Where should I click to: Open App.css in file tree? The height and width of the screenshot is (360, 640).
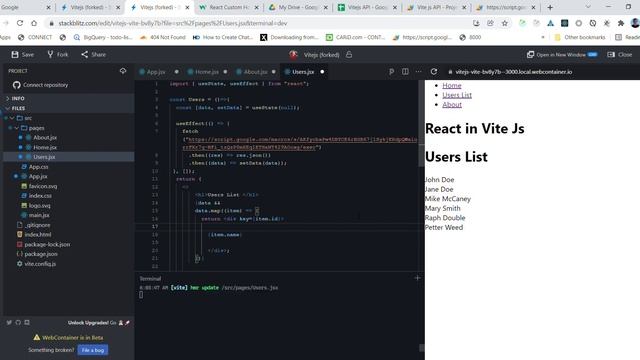(38, 167)
